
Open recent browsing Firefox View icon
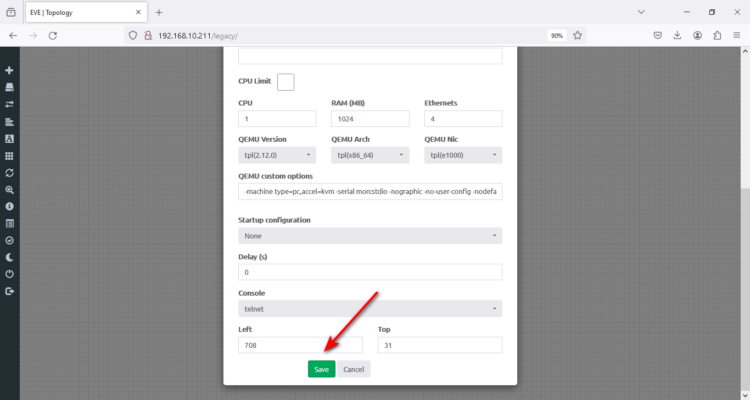(11, 12)
